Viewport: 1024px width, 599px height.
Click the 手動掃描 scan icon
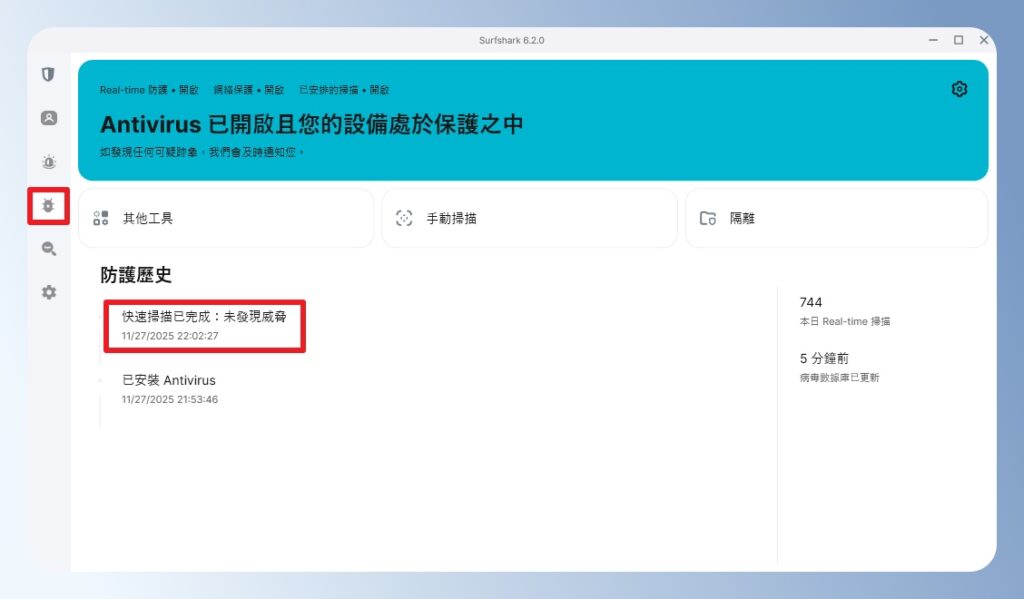[404, 217]
